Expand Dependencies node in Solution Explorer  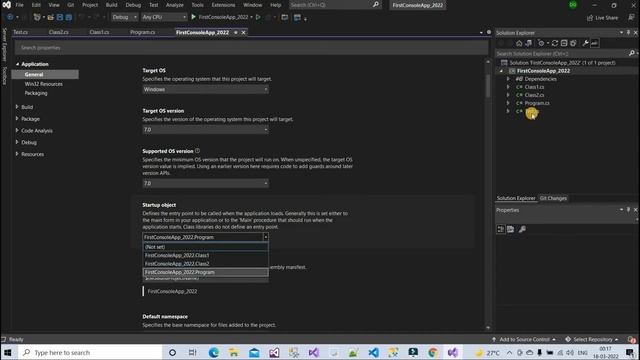pyautogui.click(x=508, y=79)
